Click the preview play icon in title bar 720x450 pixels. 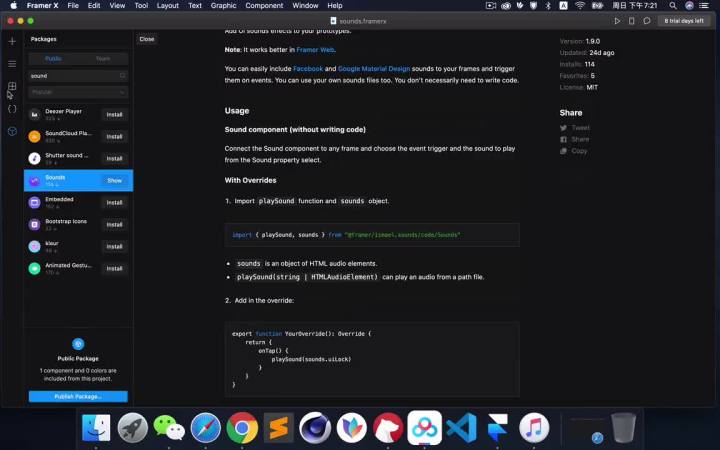click(617, 21)
